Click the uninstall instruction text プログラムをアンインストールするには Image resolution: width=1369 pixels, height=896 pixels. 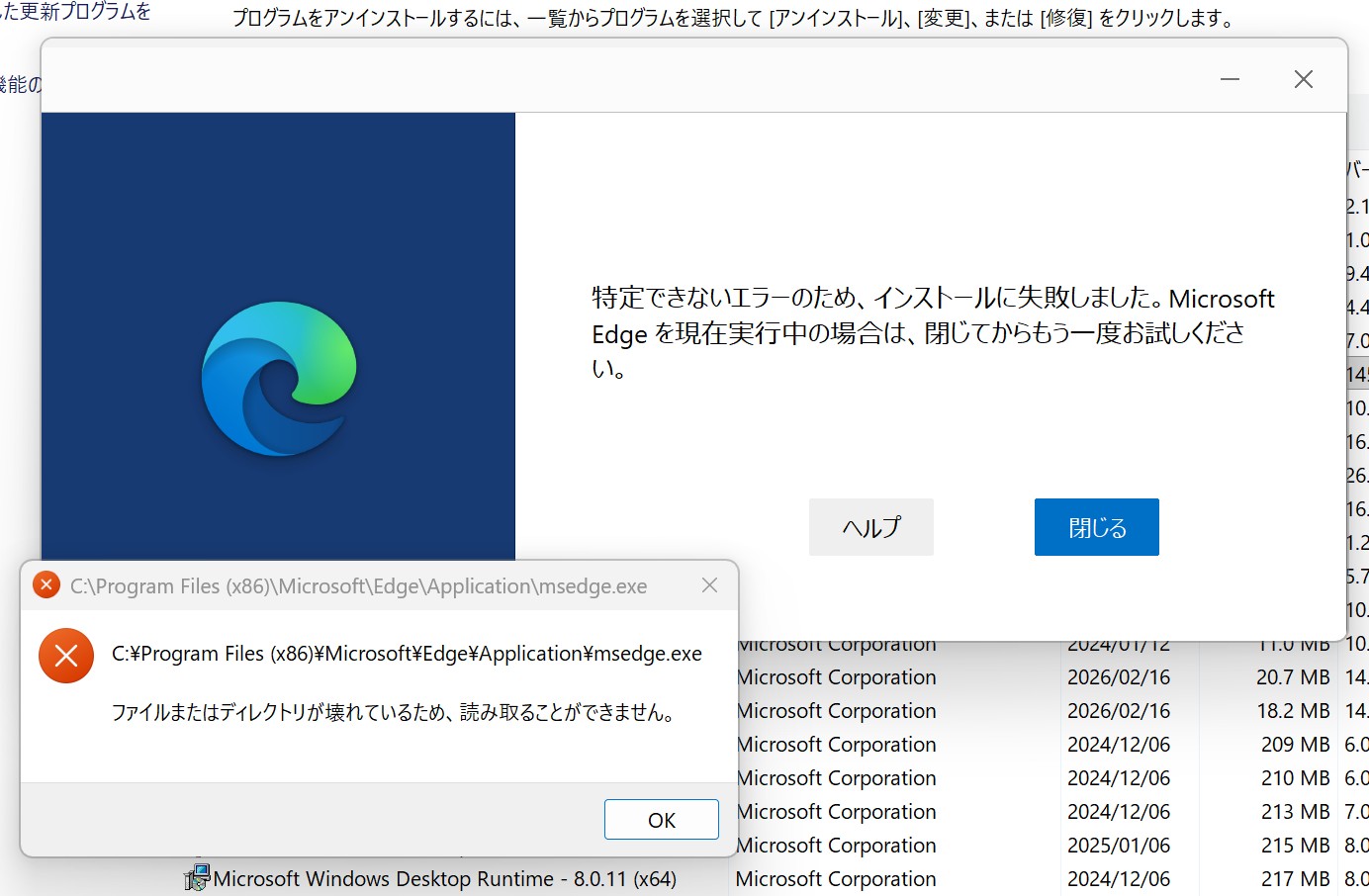tap(734, 18)
